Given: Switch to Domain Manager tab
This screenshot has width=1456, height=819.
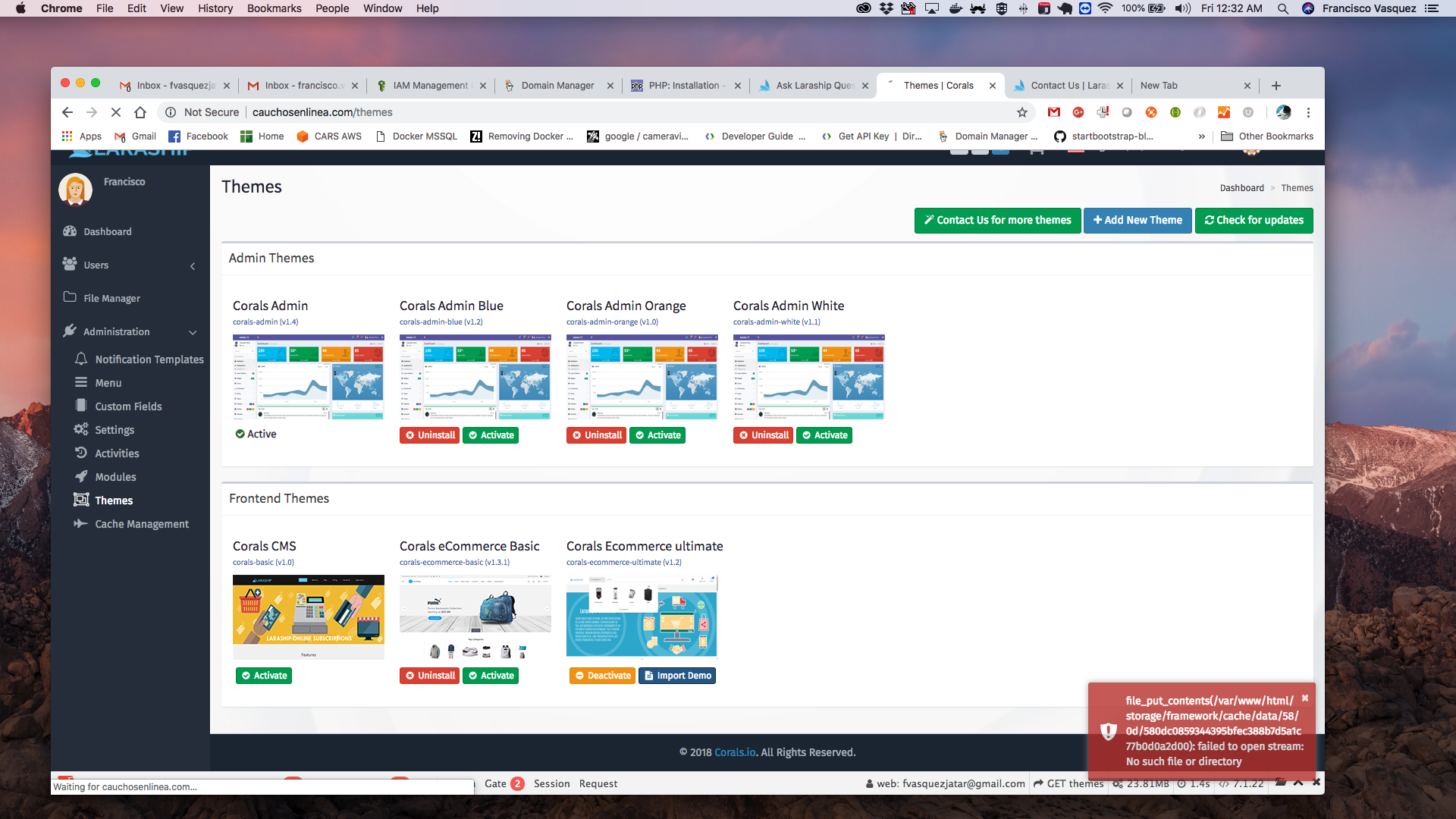Looking at the screenshot, I should pos(558,86).
